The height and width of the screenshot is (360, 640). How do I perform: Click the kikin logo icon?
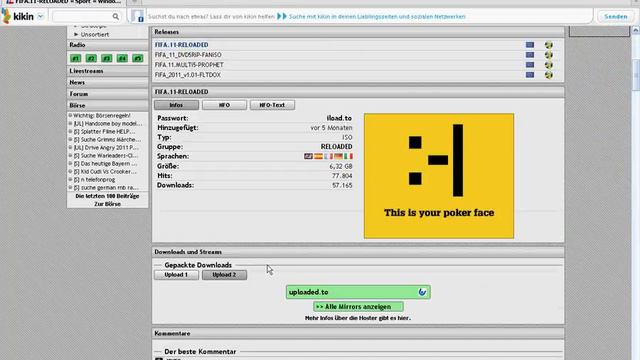pos(6,16)
